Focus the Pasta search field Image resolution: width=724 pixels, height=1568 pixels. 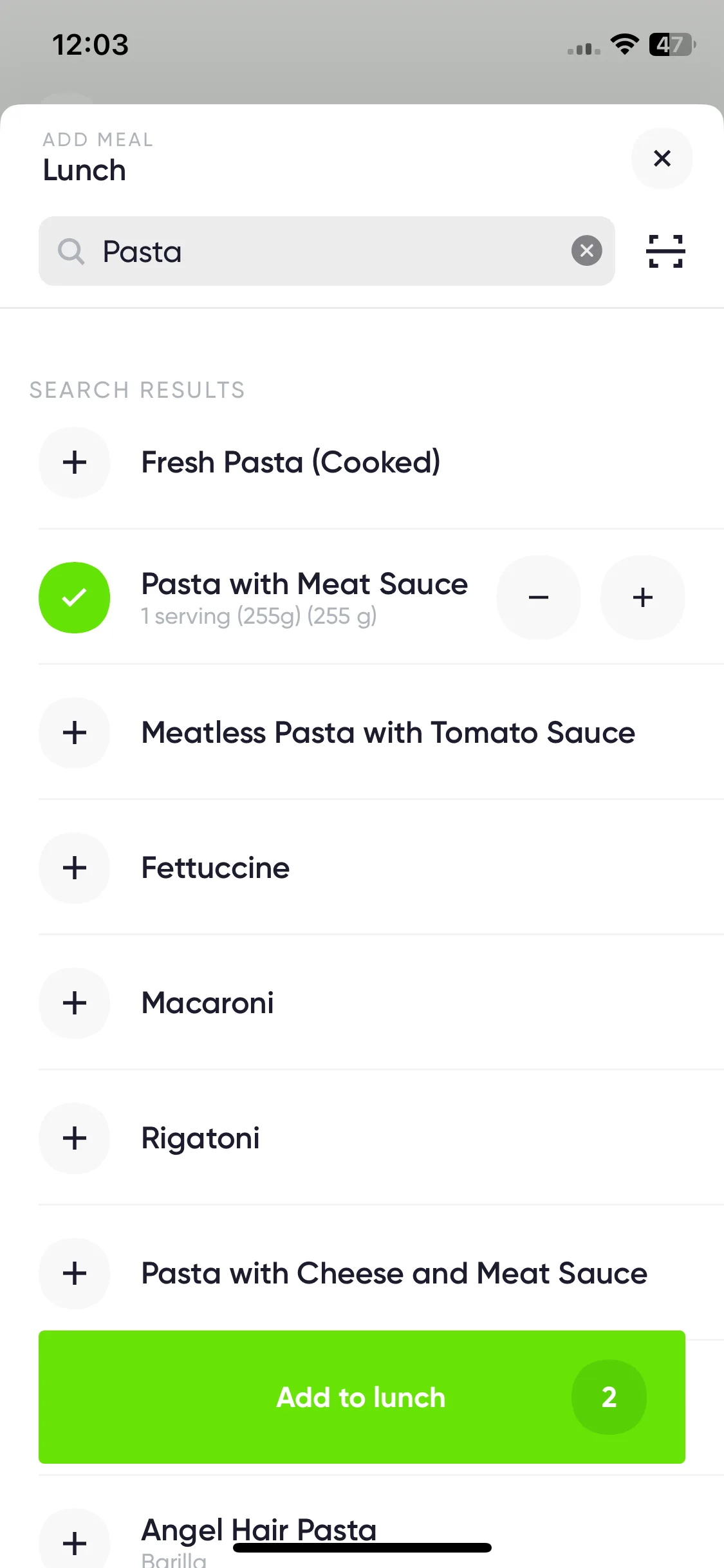coord(327,251)
